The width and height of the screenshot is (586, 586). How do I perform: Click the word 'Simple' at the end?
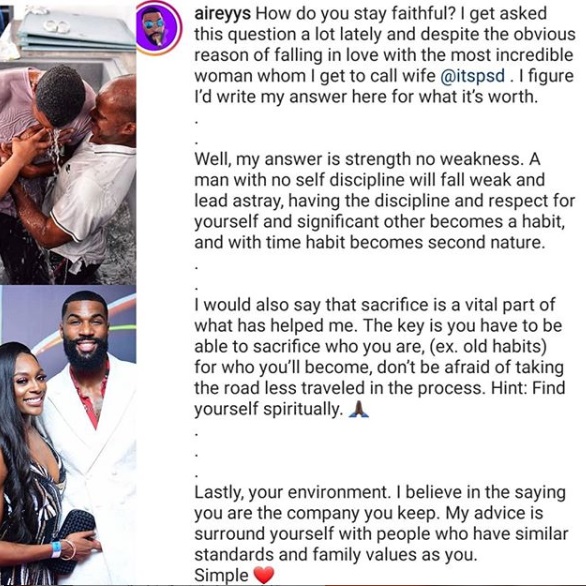(221, 575)
